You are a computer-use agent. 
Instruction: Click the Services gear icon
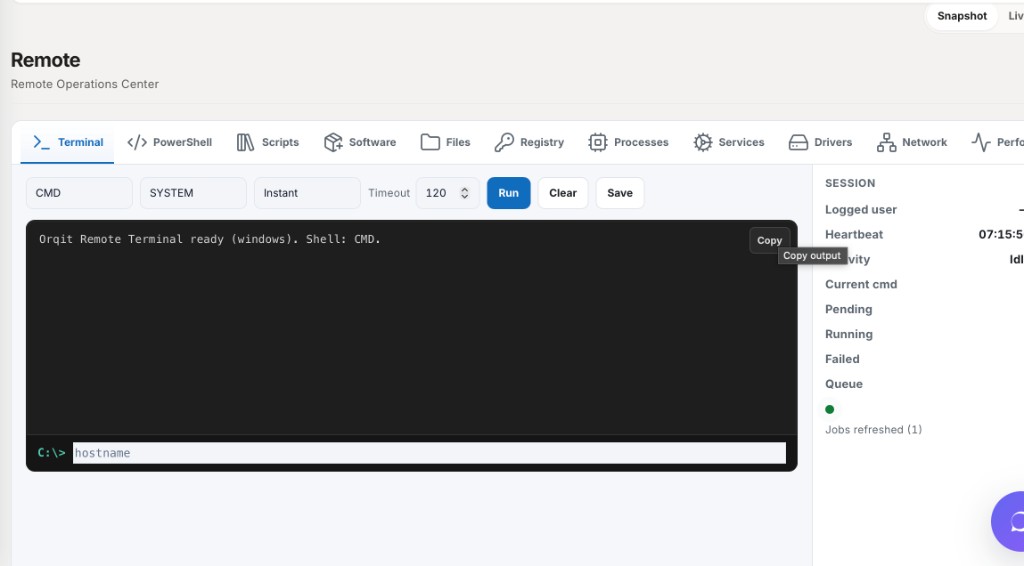[x=703, y=142]
